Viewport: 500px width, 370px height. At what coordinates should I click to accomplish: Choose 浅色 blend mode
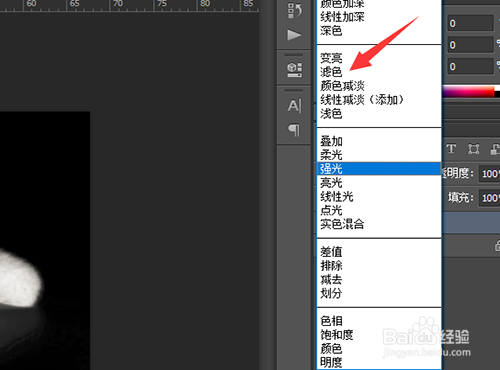pyautogui.click(x=379, y=114)
